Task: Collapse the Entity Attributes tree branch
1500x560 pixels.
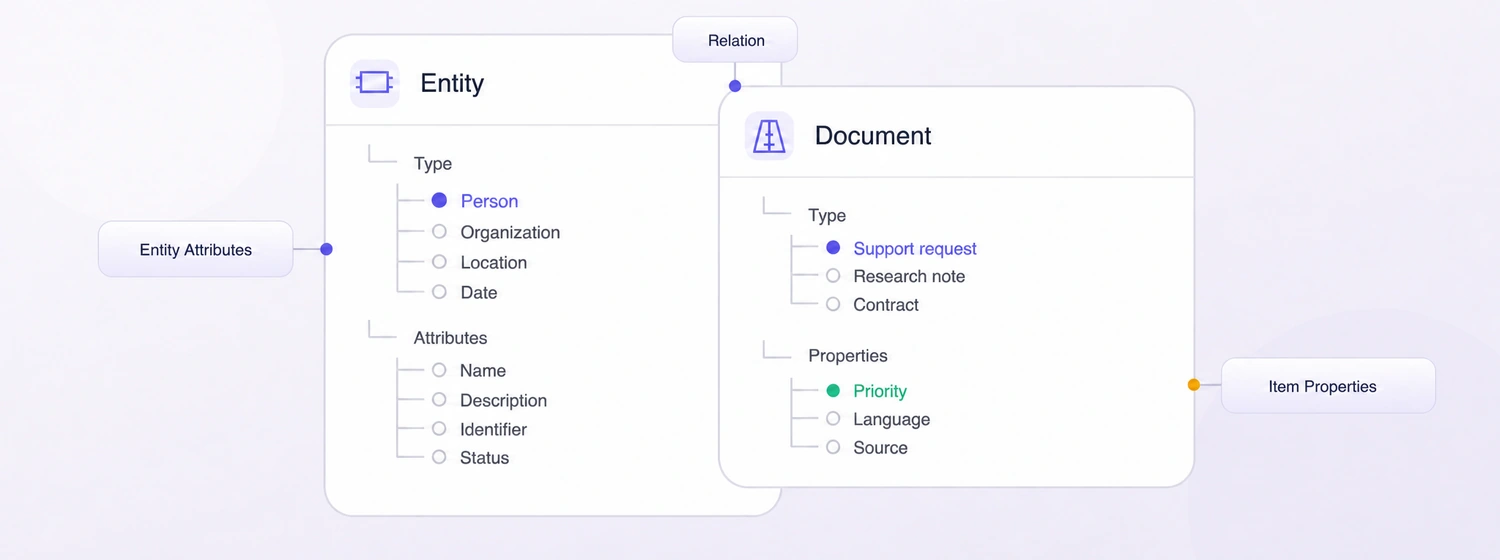Action: [x=383, y=330]
